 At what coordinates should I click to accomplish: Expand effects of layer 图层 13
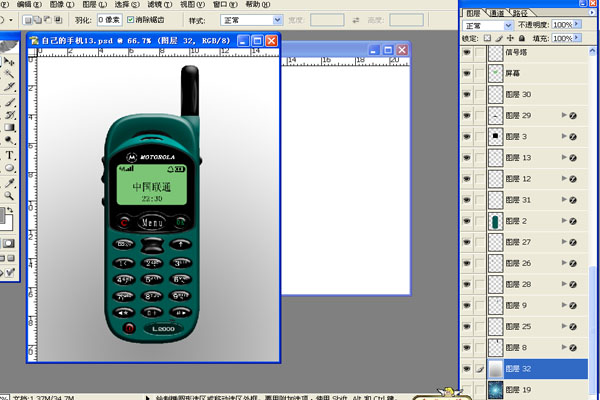click(564, 157)
